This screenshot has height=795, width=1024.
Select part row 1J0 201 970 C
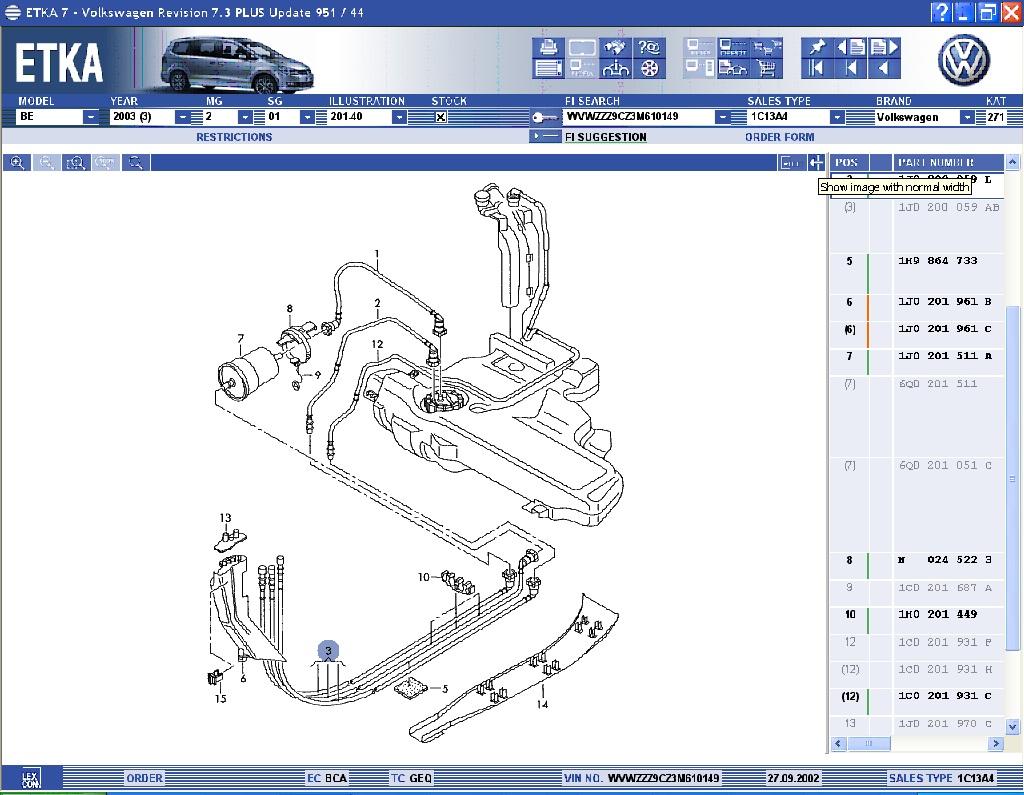click(917, 724)
